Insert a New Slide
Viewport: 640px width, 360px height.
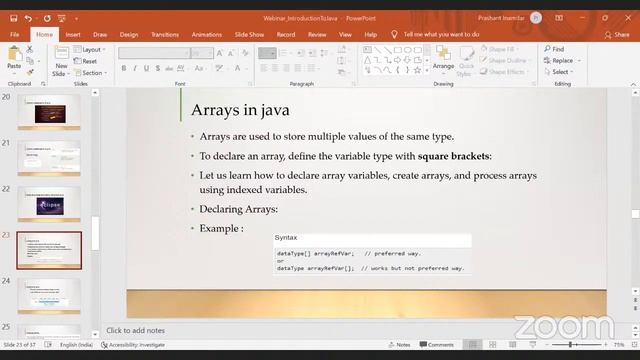pyautogui.click(x=61, y=61)
